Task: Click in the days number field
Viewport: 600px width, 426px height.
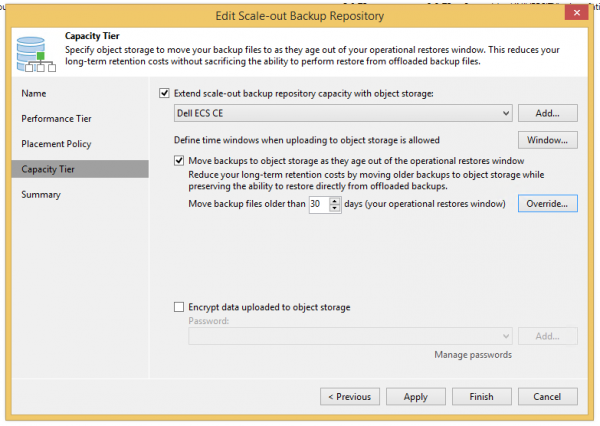Action: point(314,203)
